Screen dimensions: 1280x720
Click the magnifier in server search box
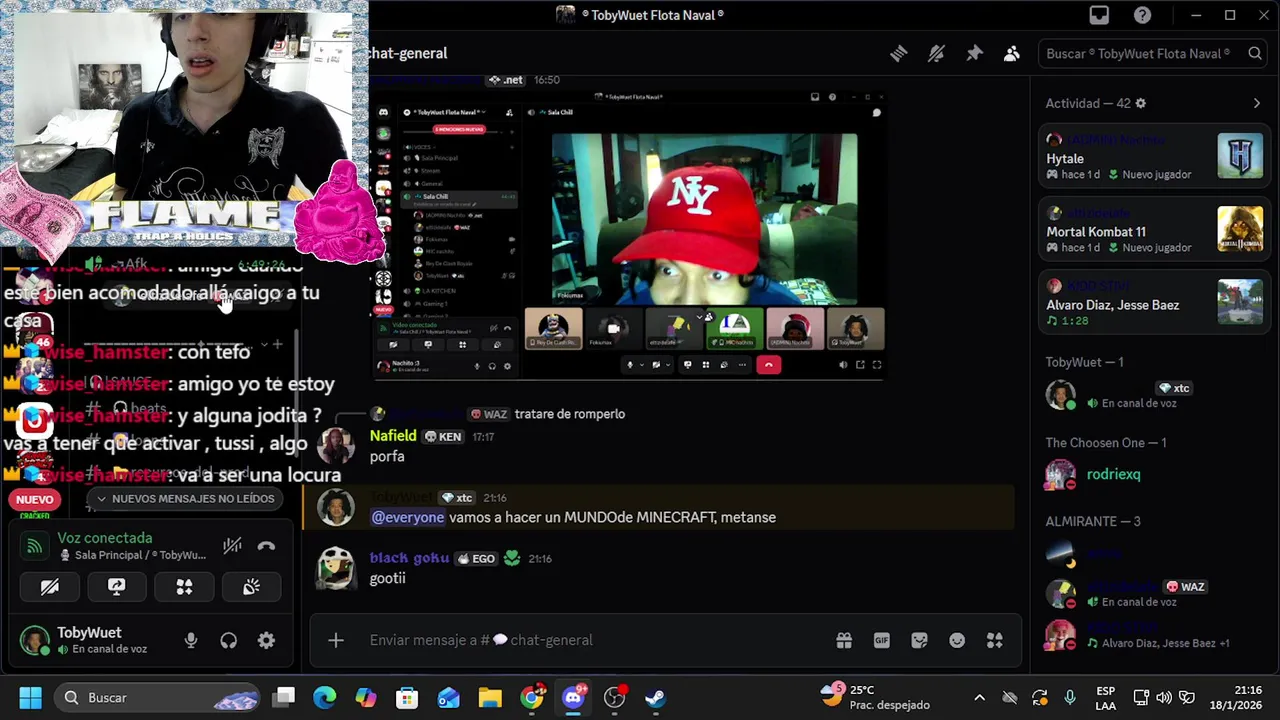[1254, 54]
